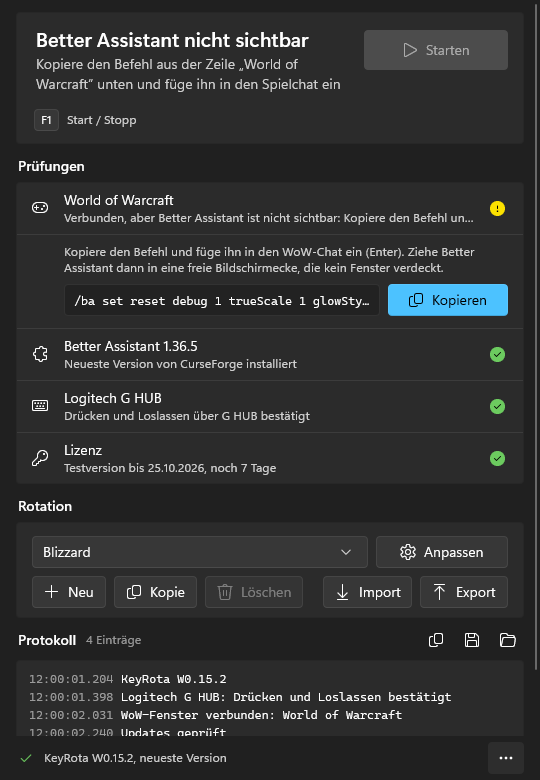Click the log line "KeyRota W0.15.2"

pos(174,679)
